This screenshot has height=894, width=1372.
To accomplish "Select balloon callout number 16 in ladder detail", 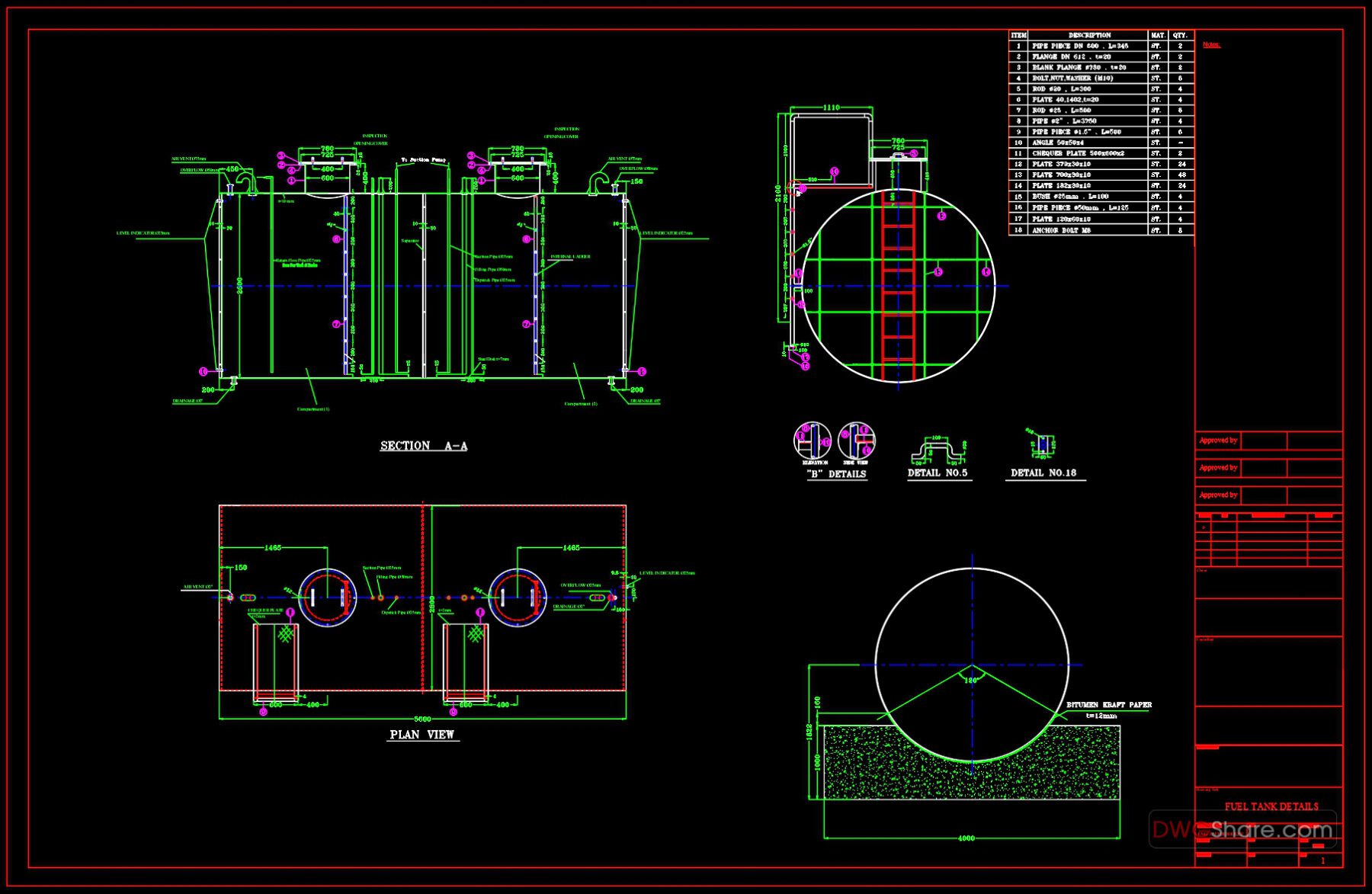I will click(x=805, y=367).
